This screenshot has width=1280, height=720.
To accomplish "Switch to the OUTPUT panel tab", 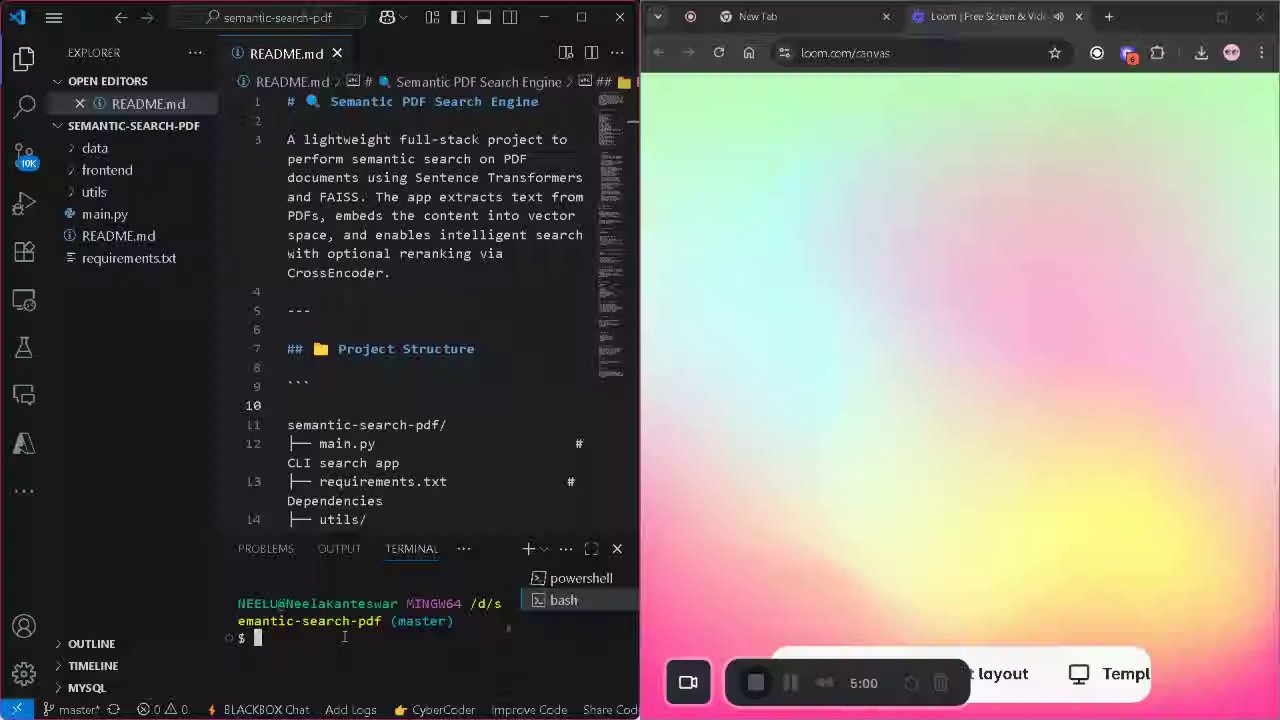I will click(339, 549).
